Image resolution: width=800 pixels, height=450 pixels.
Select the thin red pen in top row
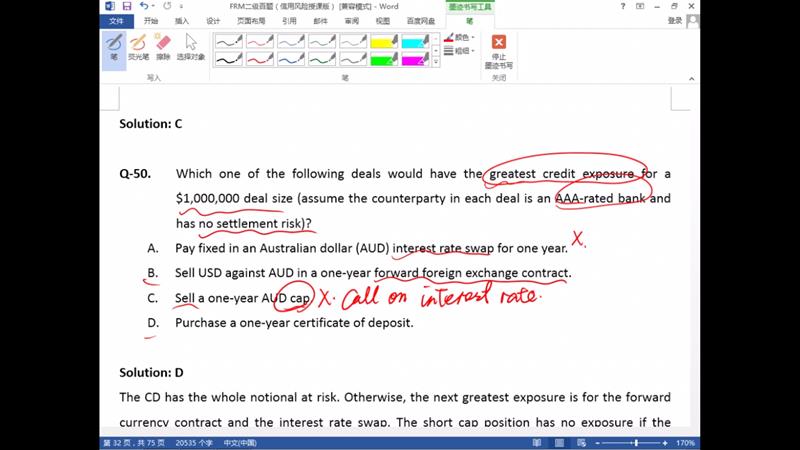(260, 41)
